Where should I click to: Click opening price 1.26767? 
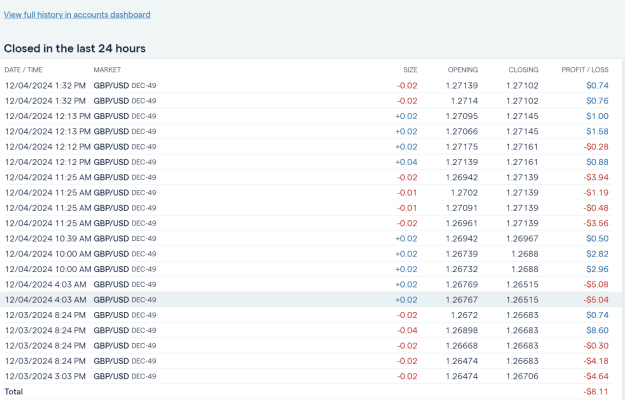[462, 300]
